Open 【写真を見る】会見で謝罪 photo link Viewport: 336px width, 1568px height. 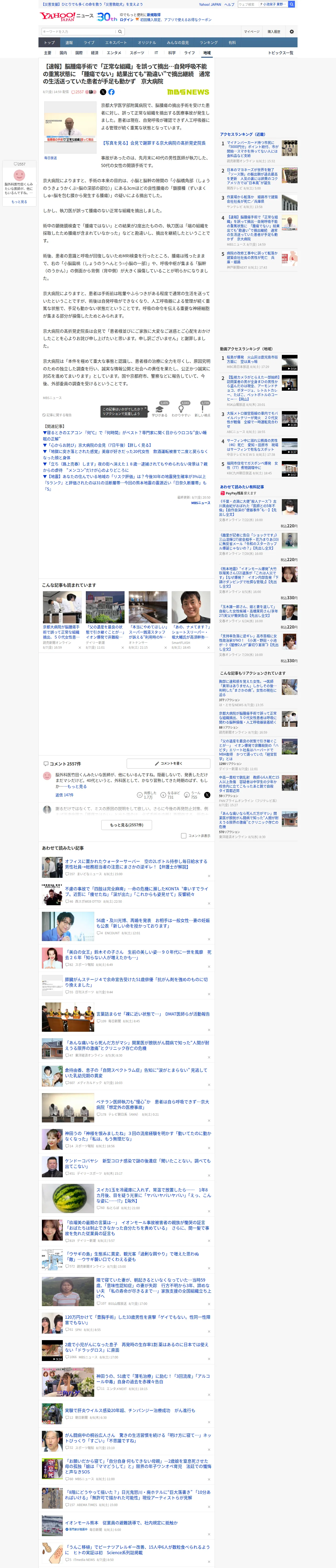click(x=153, y=143)
